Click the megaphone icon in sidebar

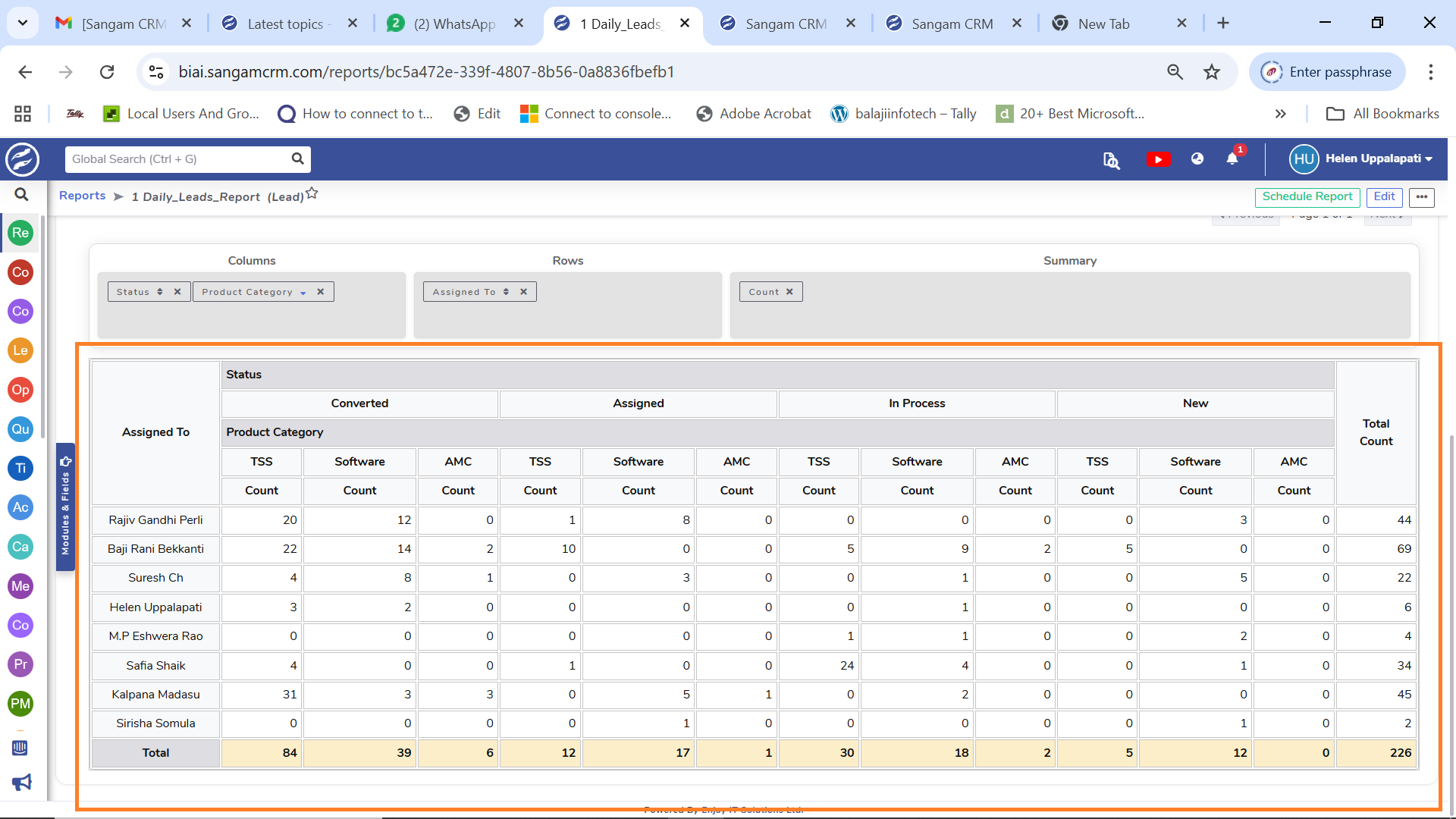tap(21, 782)
